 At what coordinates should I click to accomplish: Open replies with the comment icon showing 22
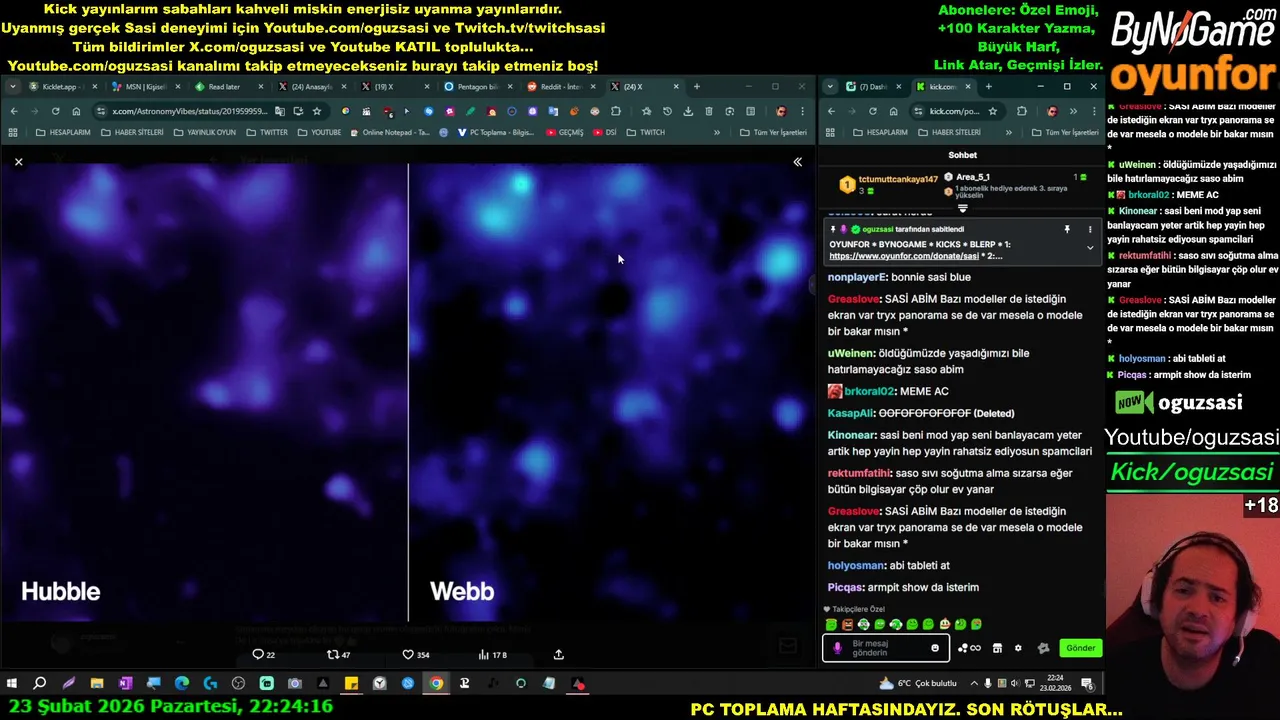pos(264,655)
